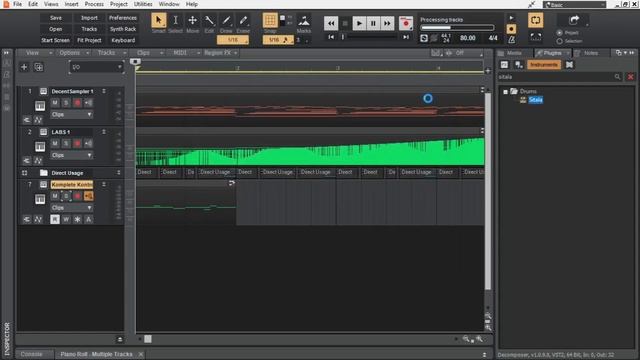Expand the Inspector pane arrows
Image resolution: width=640 pixels, height=360 pixels.
(x=7, y=53)
